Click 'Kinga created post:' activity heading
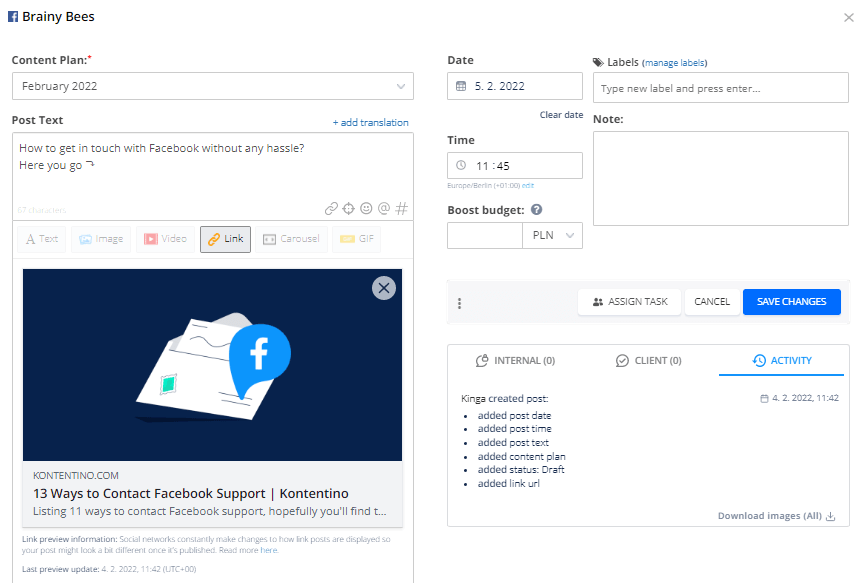 pos(505,399)
